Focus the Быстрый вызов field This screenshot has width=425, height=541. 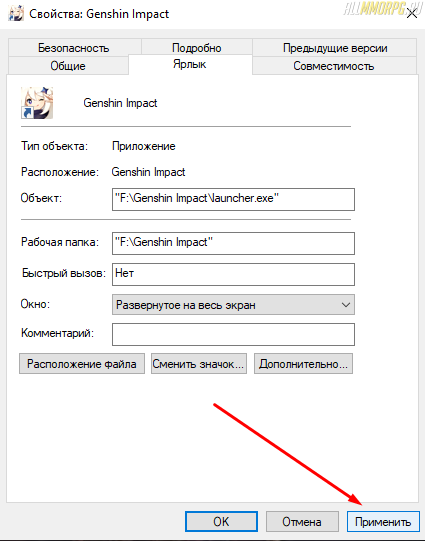[x=233, y=274]
